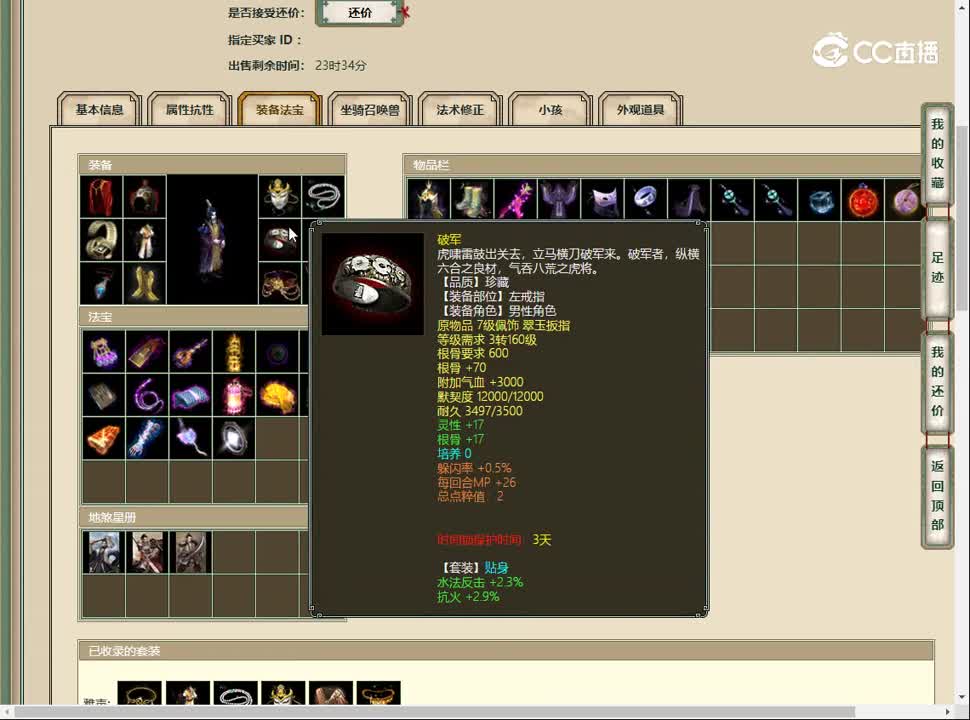Select the dark orb 法宝 icon
The height and width of the screenshot is (720, 970).
[x=277, y=351]
